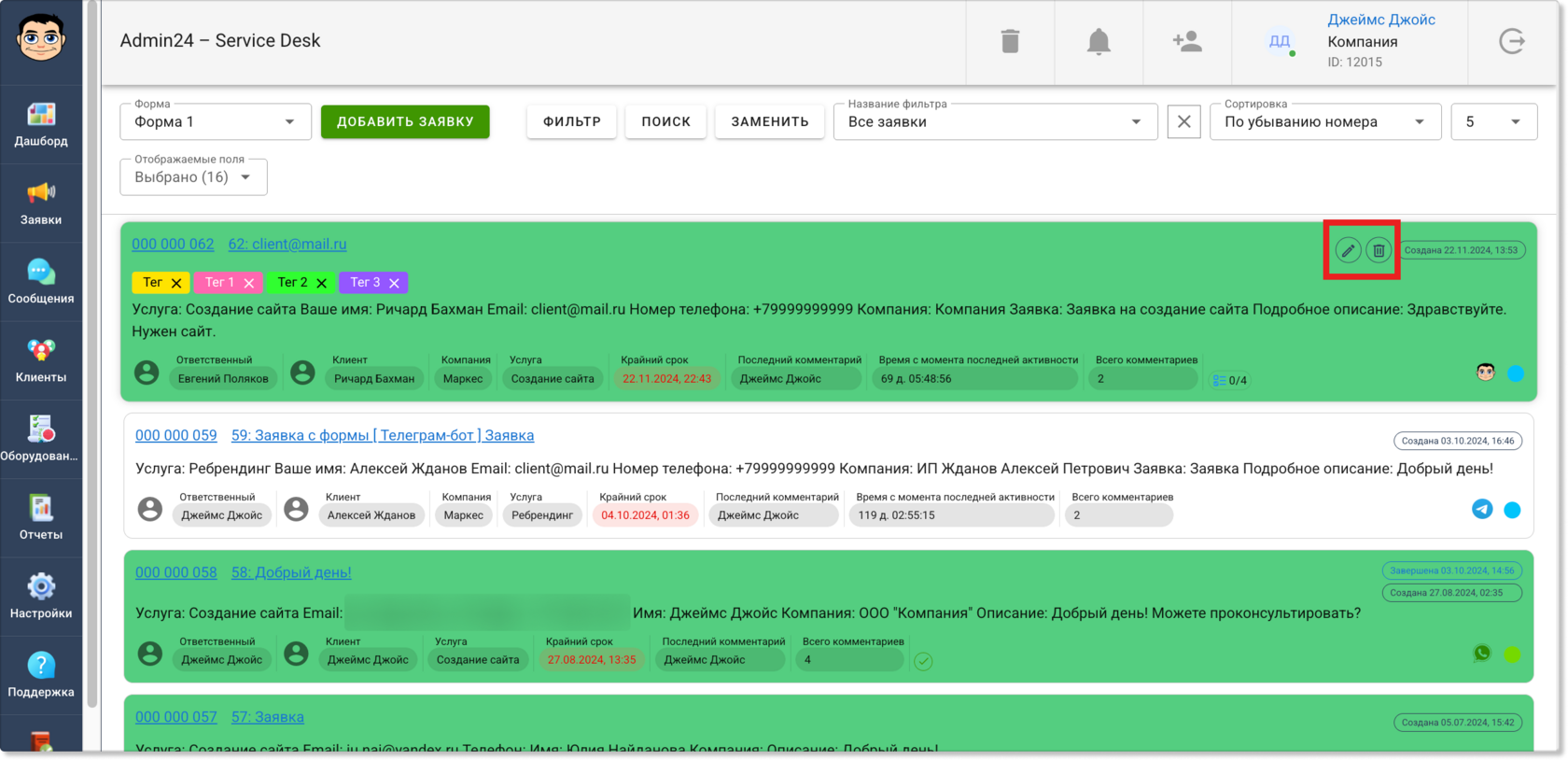Click deadline 04.10.2024, 01:36 chip
Viewport: 1568px width, 760px height.
click(x=645, y=515)
